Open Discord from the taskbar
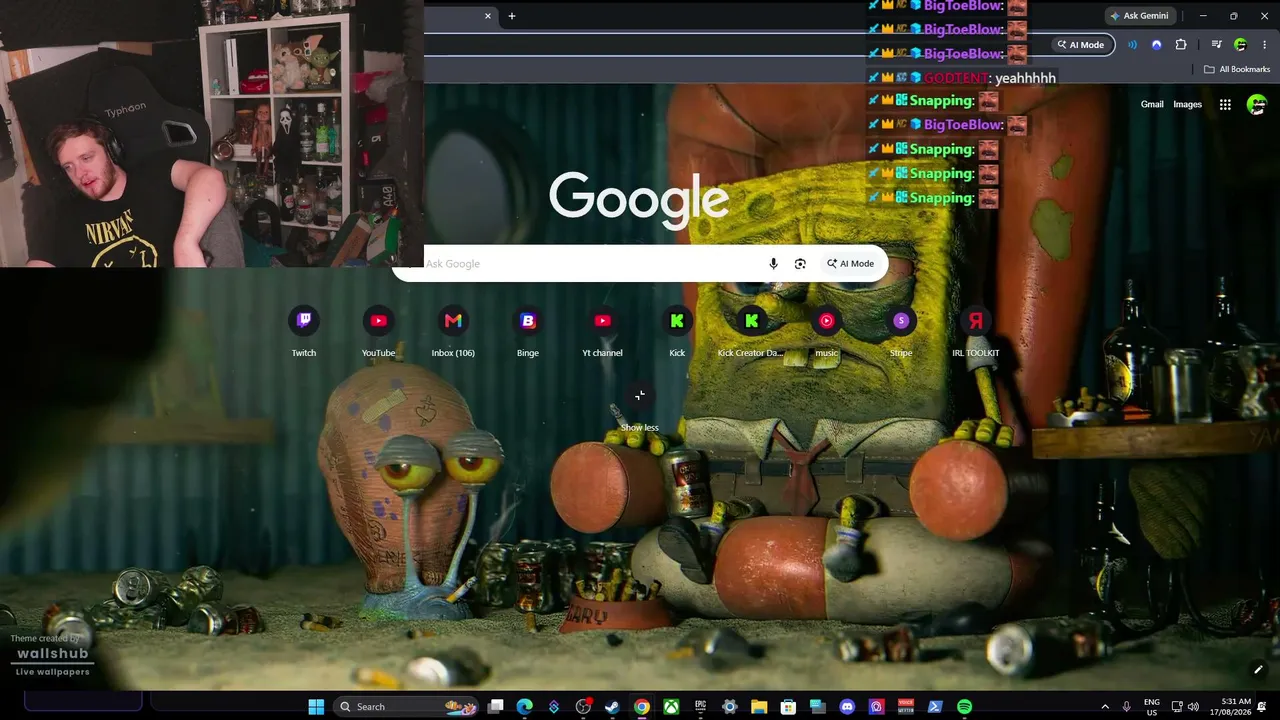1280x720 pixels. tap(847, 707)
